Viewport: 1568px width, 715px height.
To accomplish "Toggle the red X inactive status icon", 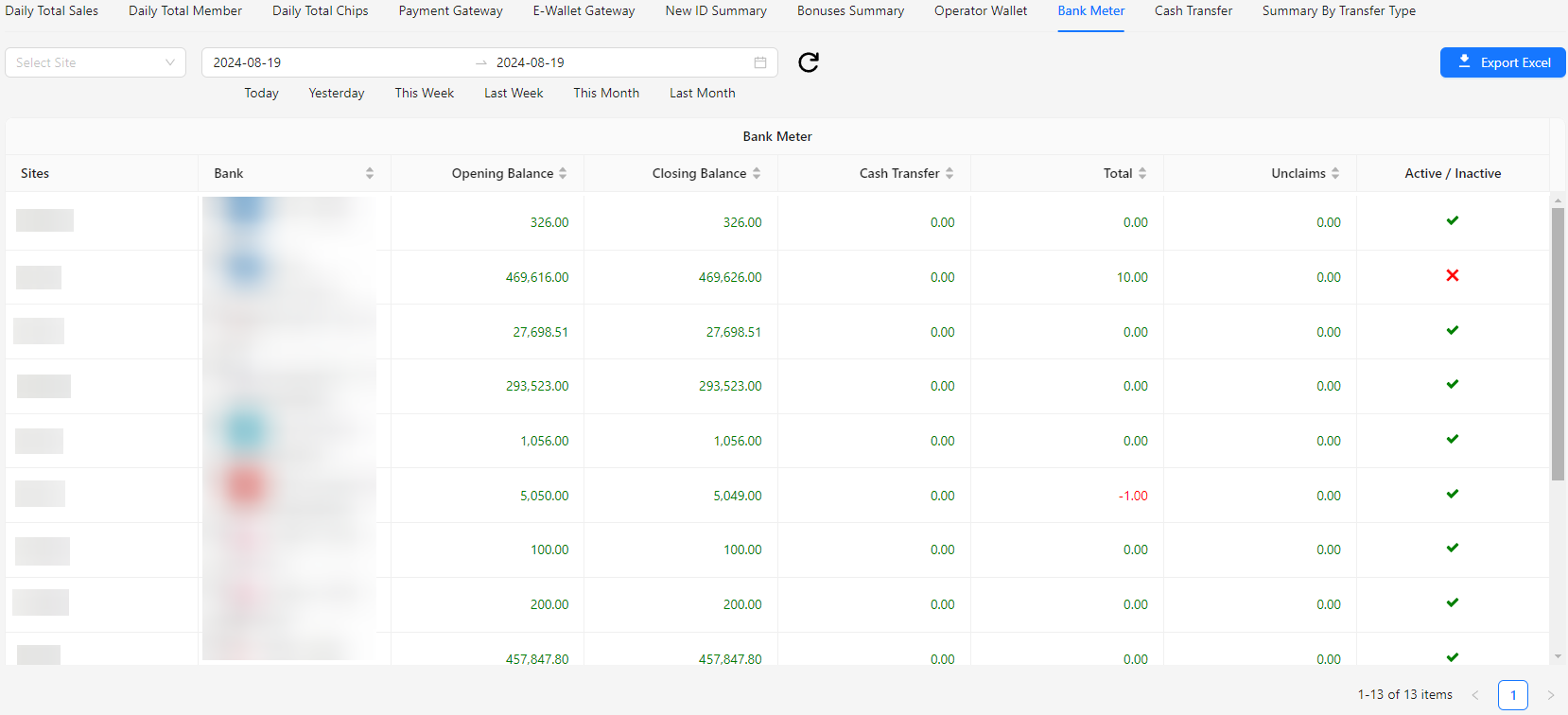I will tap(1453, 275).
